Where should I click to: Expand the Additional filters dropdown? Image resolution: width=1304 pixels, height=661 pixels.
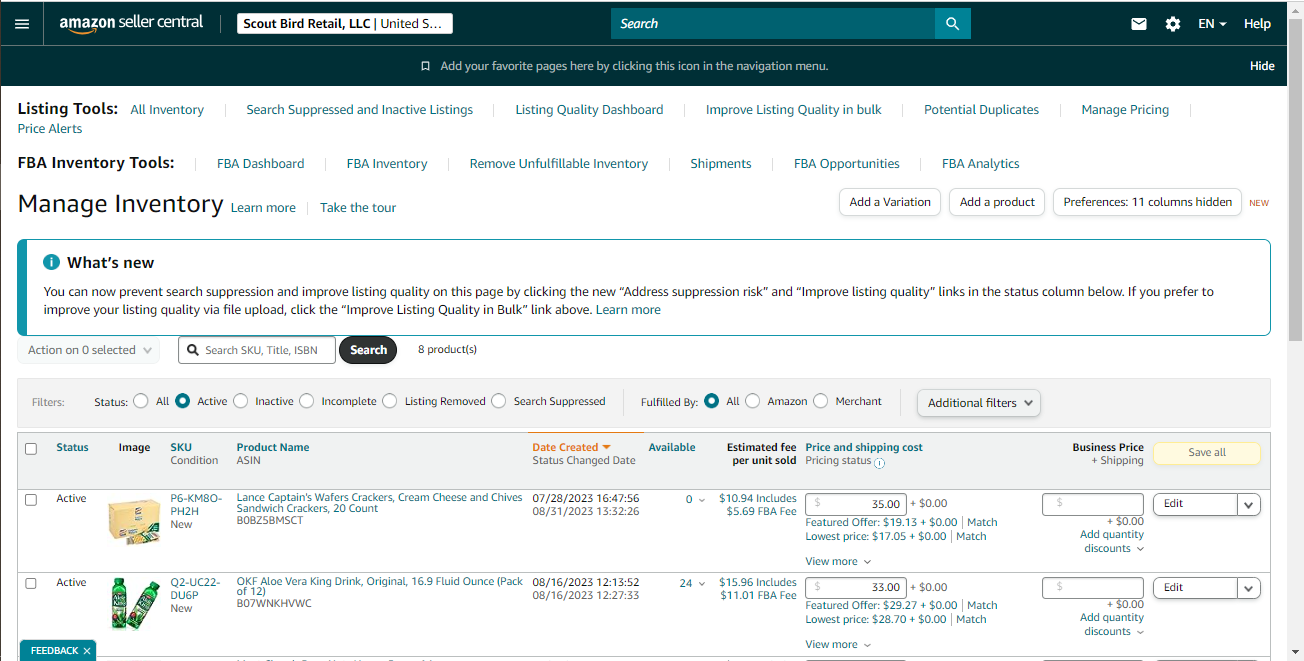click(x=979, y=403)
